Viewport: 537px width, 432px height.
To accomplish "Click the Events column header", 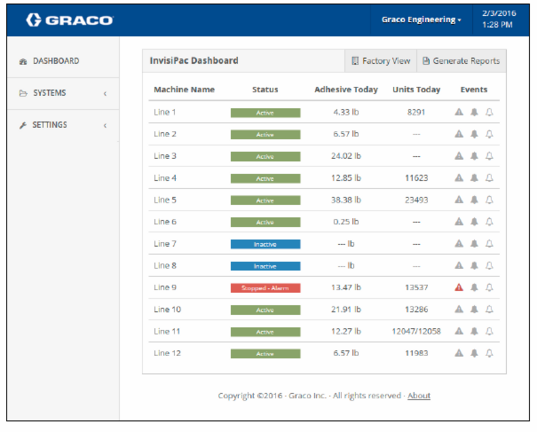I will [474, 89].
